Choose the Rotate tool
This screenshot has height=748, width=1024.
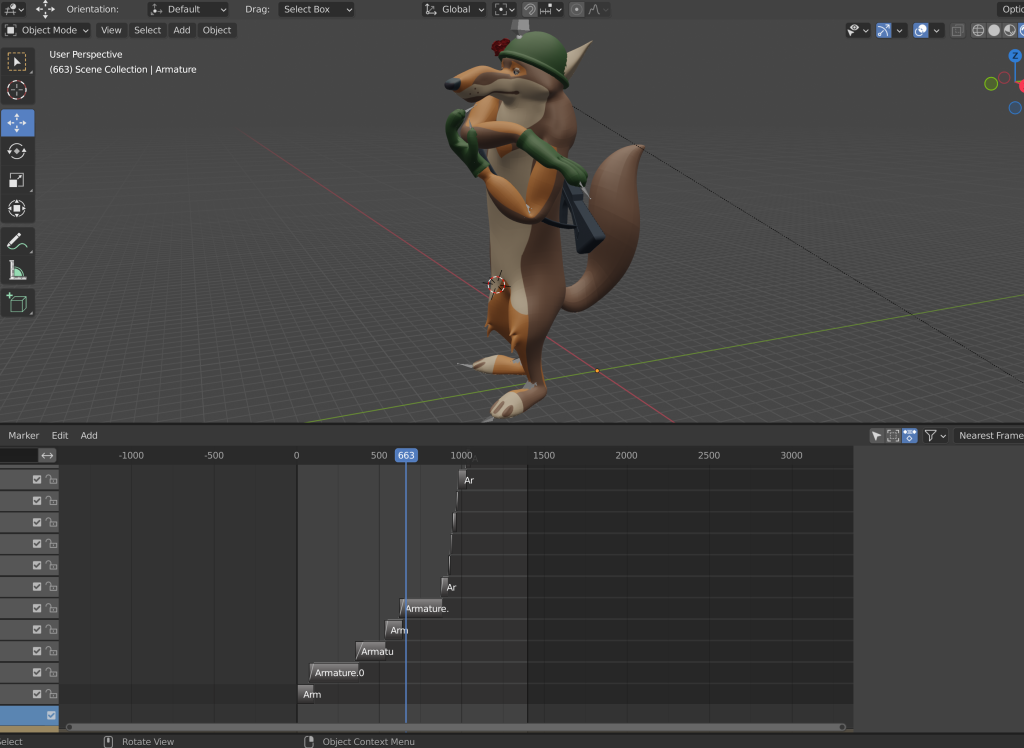coord(17,152)
